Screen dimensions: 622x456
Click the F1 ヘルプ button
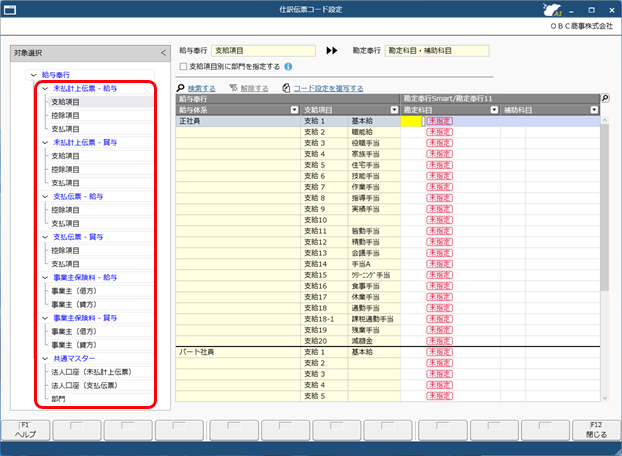[x=25, y=430]
